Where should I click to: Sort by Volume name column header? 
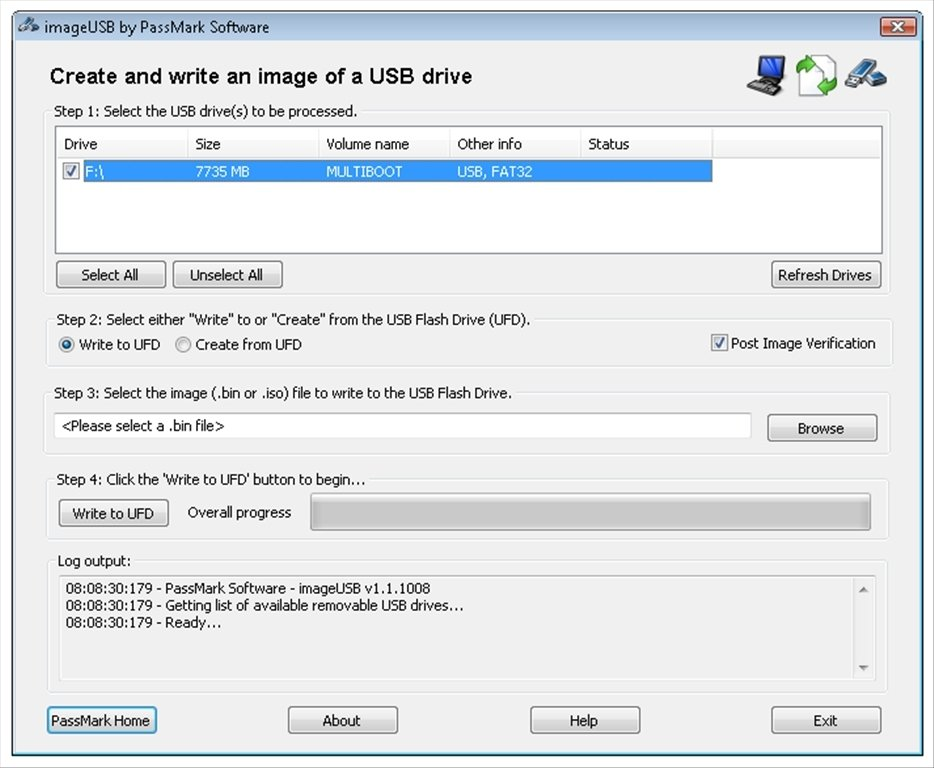(384, 144)
